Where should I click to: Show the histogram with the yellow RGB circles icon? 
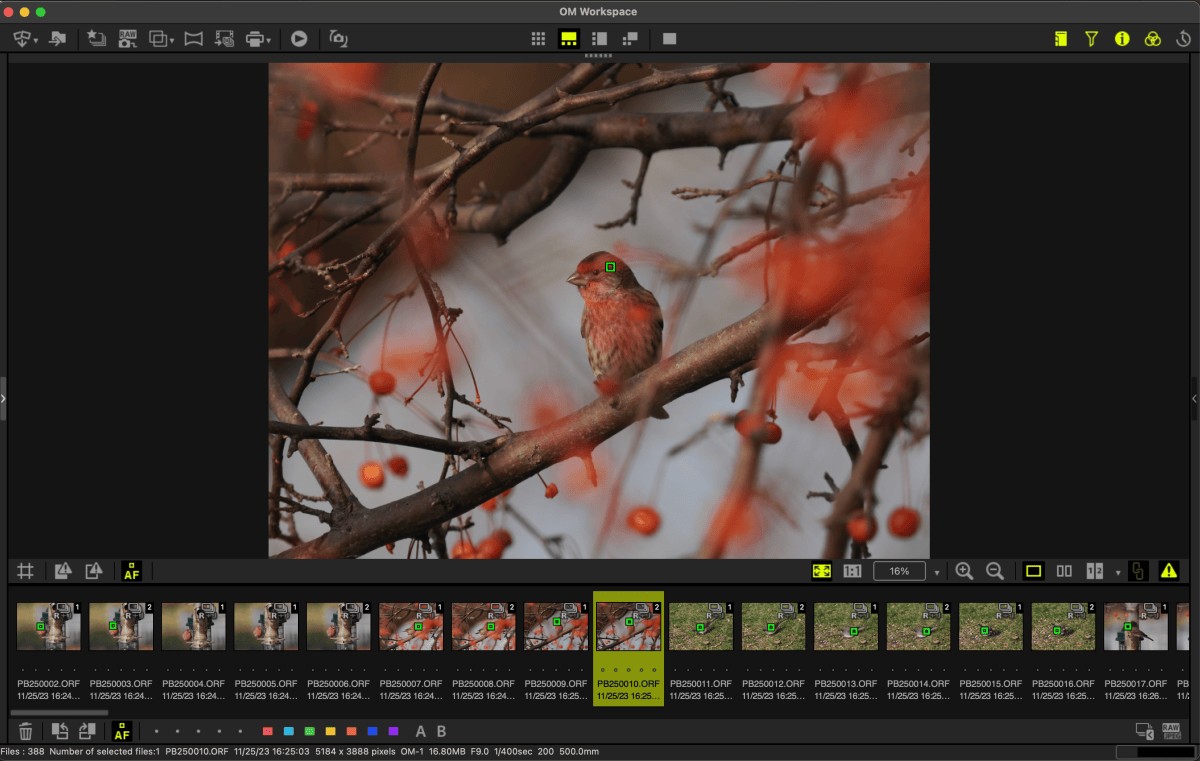click(x=1153, y=39)
